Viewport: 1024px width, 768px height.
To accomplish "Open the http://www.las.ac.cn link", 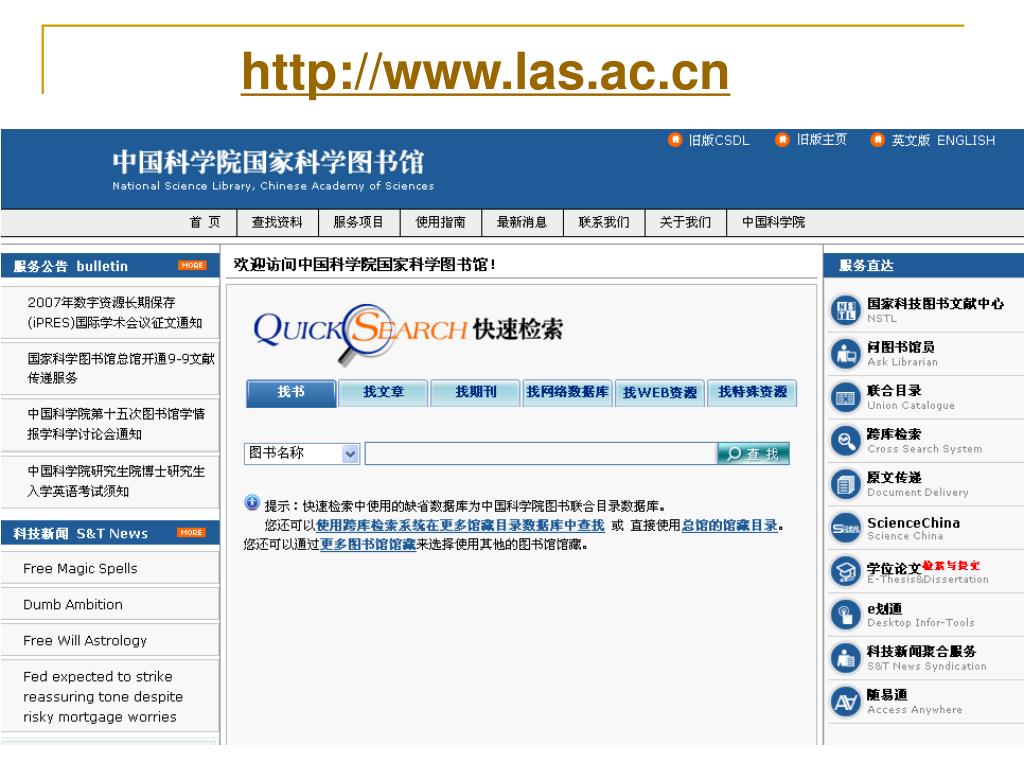I will pos(485,72).
